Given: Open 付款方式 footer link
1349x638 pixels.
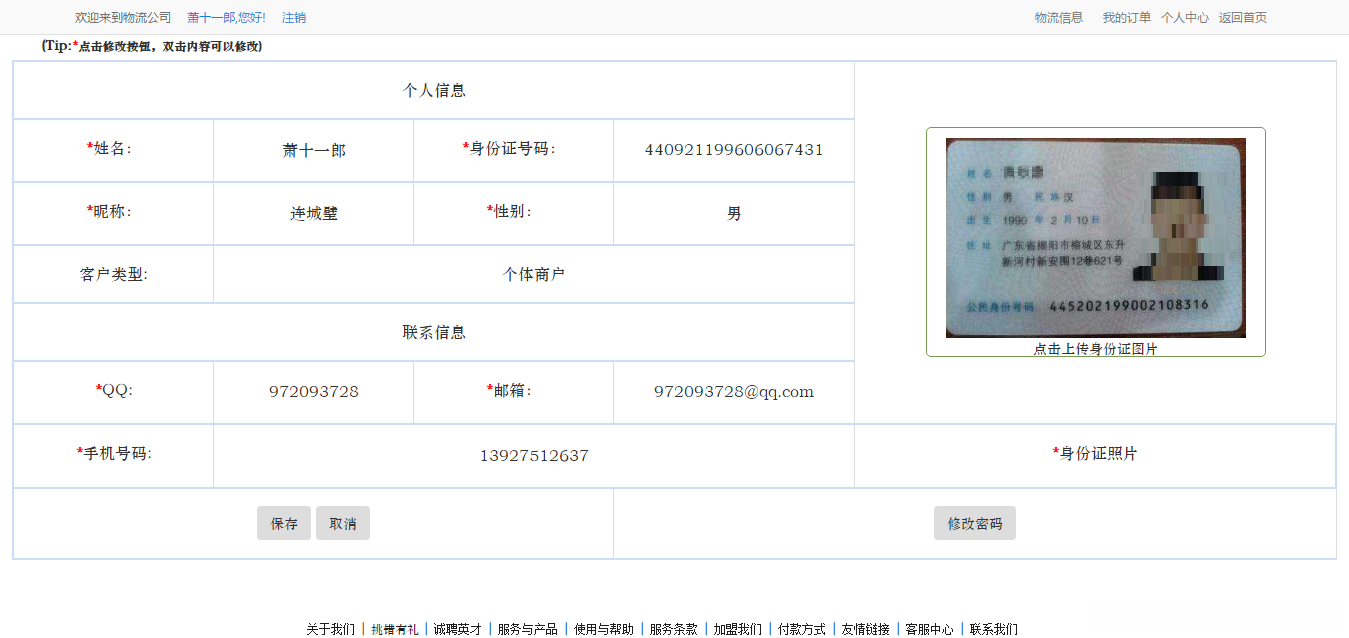Looking at the screenshot, I should (x=802, y=629).
